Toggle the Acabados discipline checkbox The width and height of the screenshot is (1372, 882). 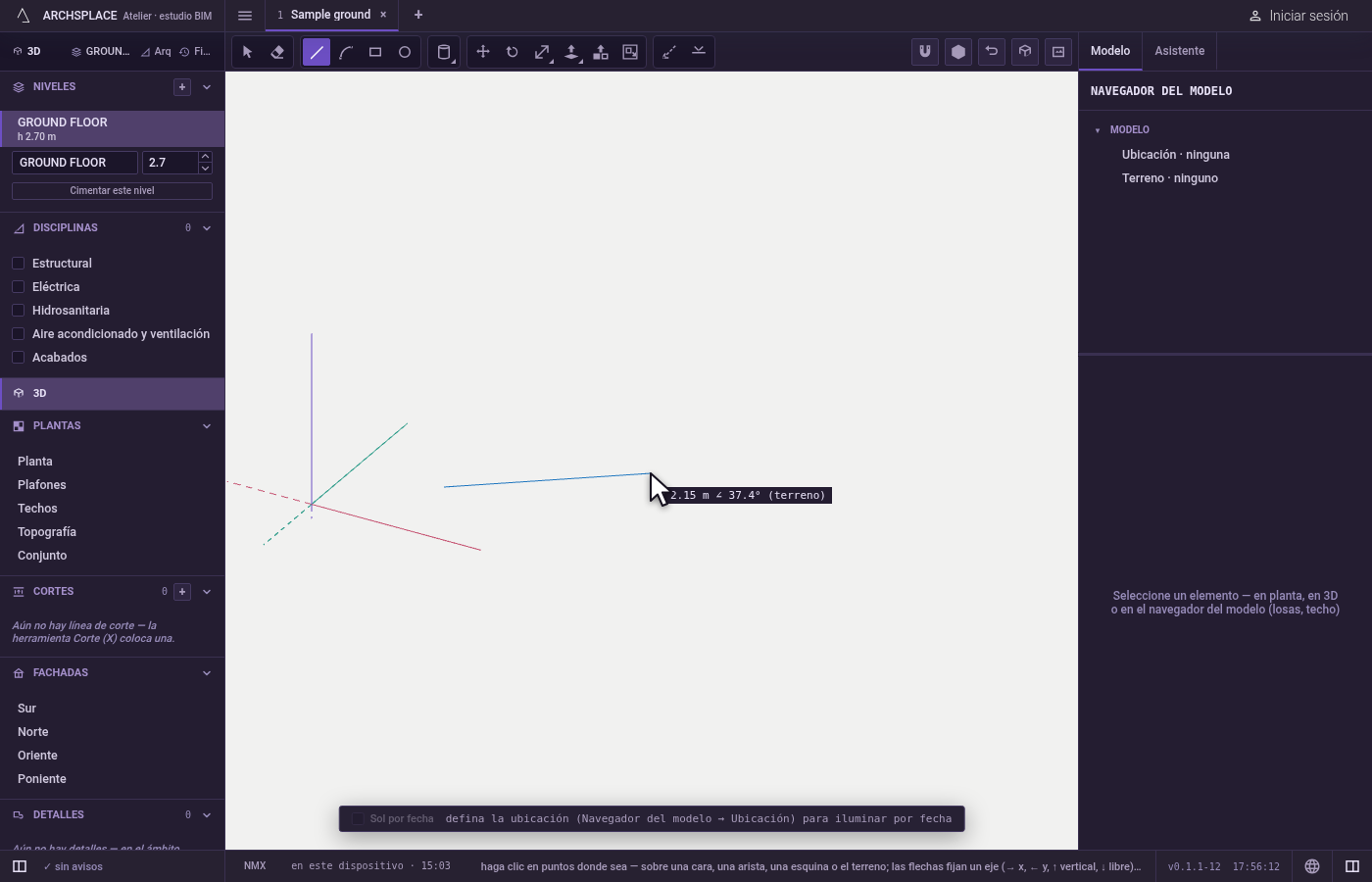[18, 358]
